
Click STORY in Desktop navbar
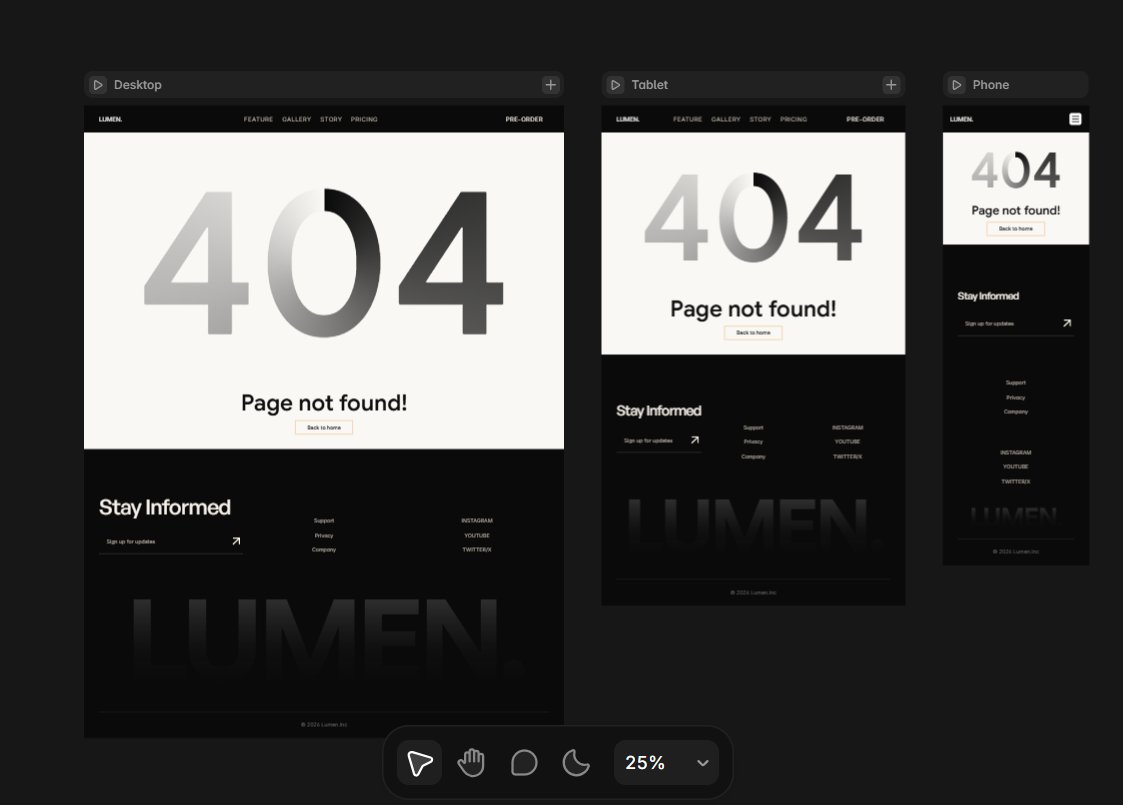tap(331, 119)
